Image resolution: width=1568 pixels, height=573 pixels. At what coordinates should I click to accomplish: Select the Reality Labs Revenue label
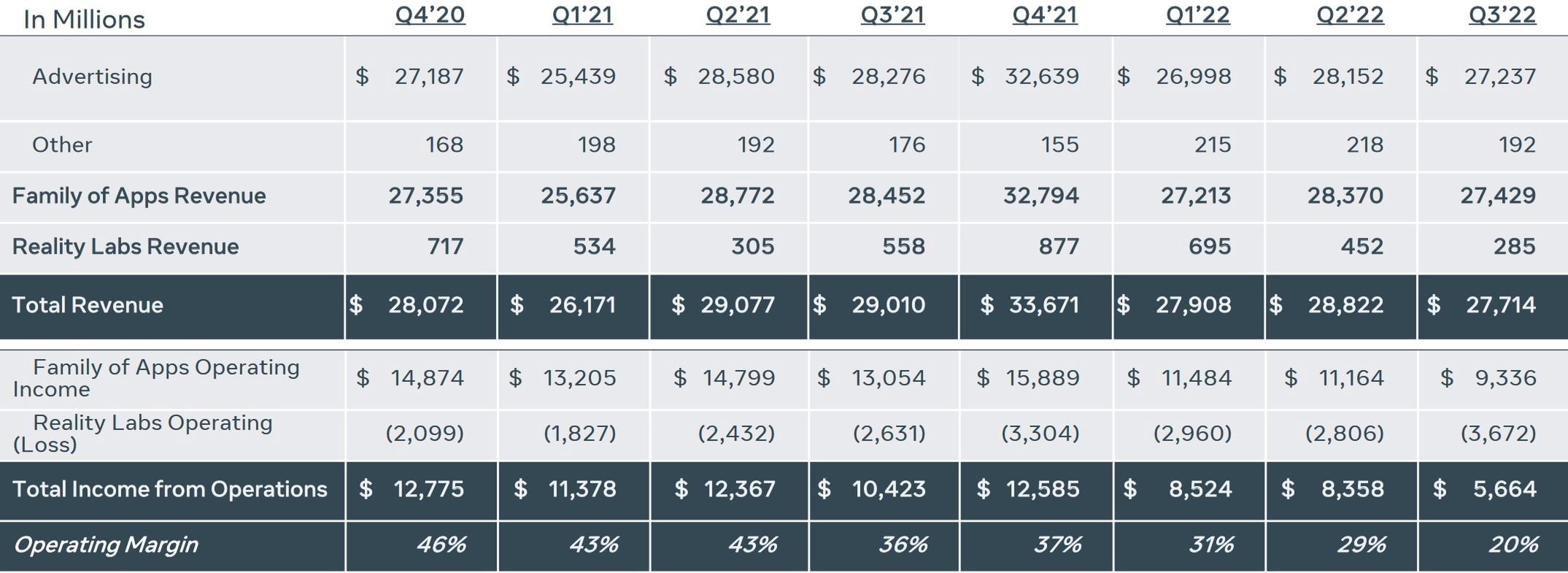coord(125,247)
